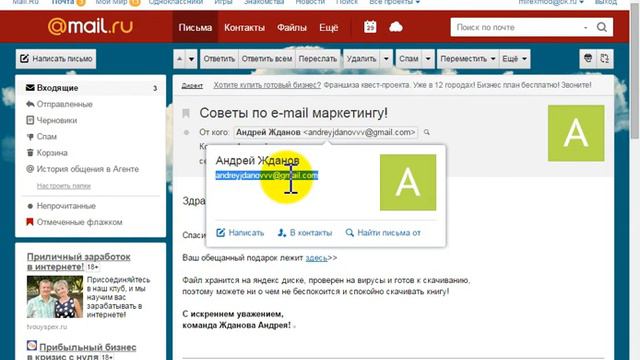The height and width of the screenshot is (360, 640).
Task: Expand the dropdown next to Спам
Action: point(428,59)
